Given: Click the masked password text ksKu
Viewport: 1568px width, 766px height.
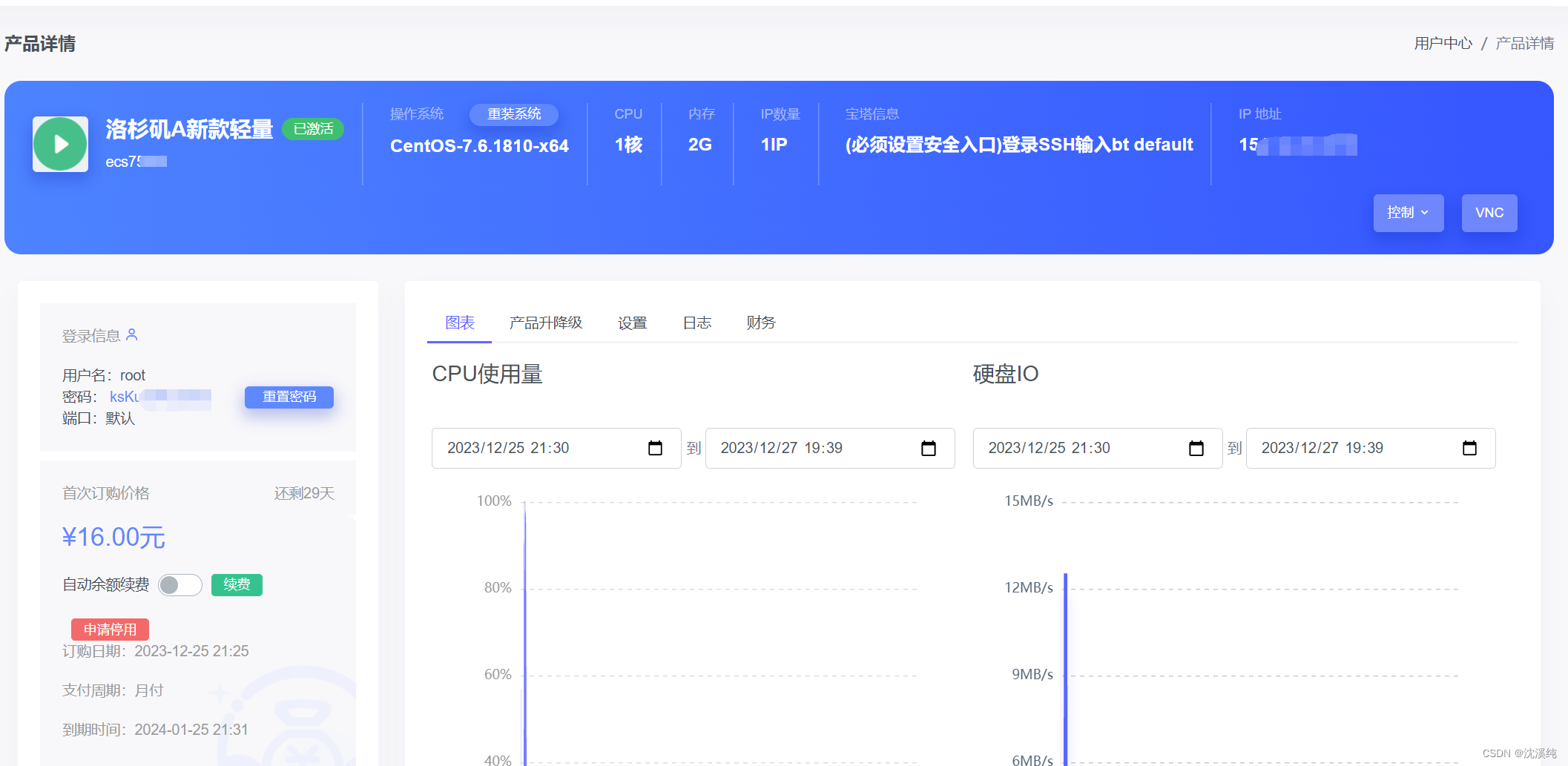Looking at the screenshot, I should pyautogui.click(x=160, y=397).
